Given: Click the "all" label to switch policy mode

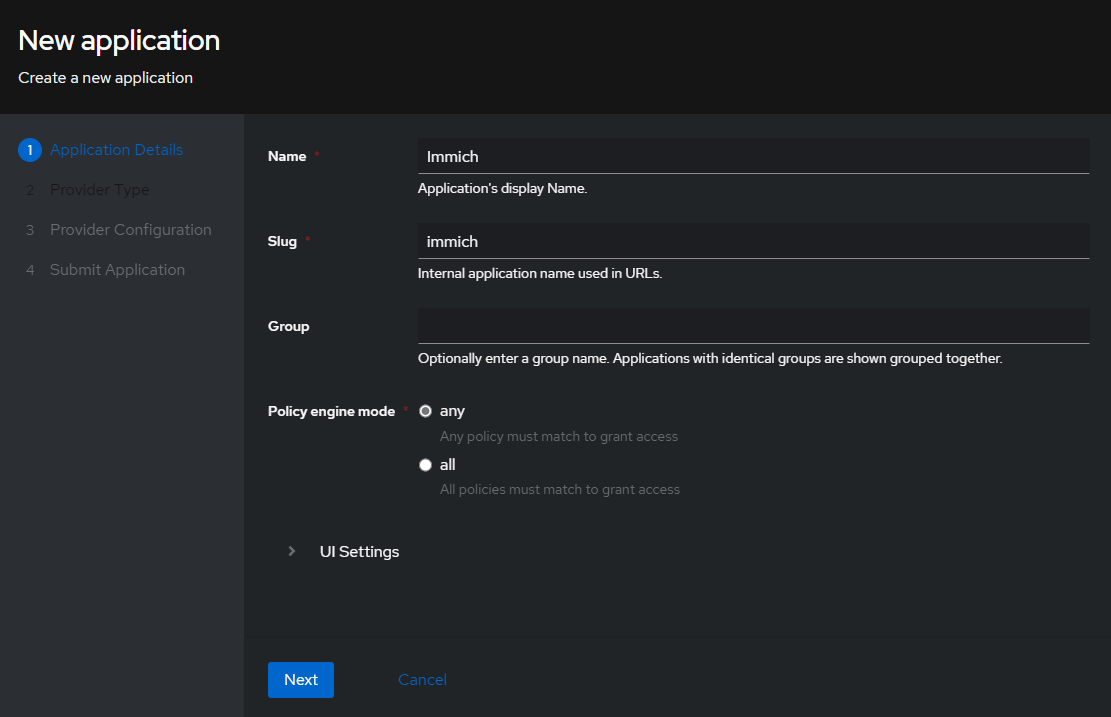Looking at the screenshot, I should coord(447,464).
